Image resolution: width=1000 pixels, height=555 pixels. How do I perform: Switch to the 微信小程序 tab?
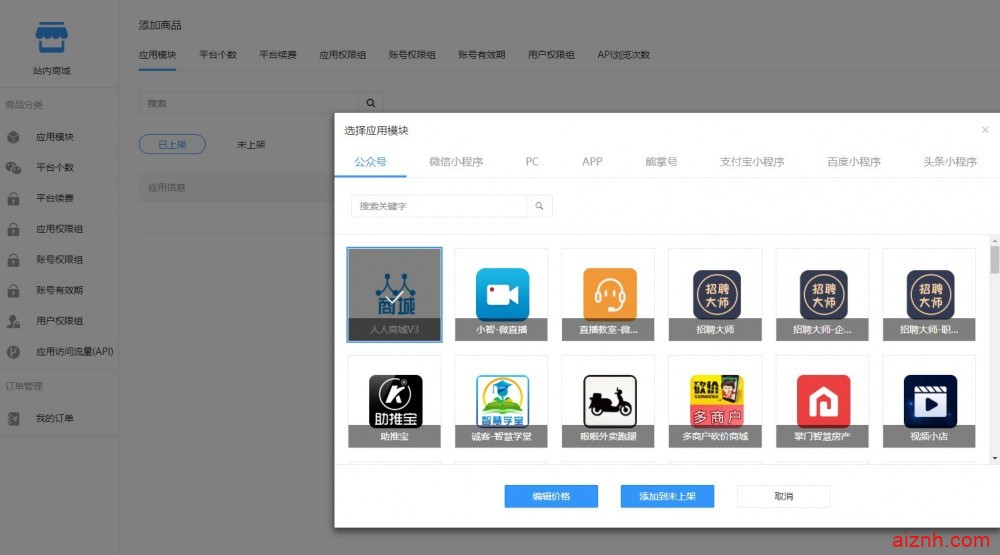(456, 162)
